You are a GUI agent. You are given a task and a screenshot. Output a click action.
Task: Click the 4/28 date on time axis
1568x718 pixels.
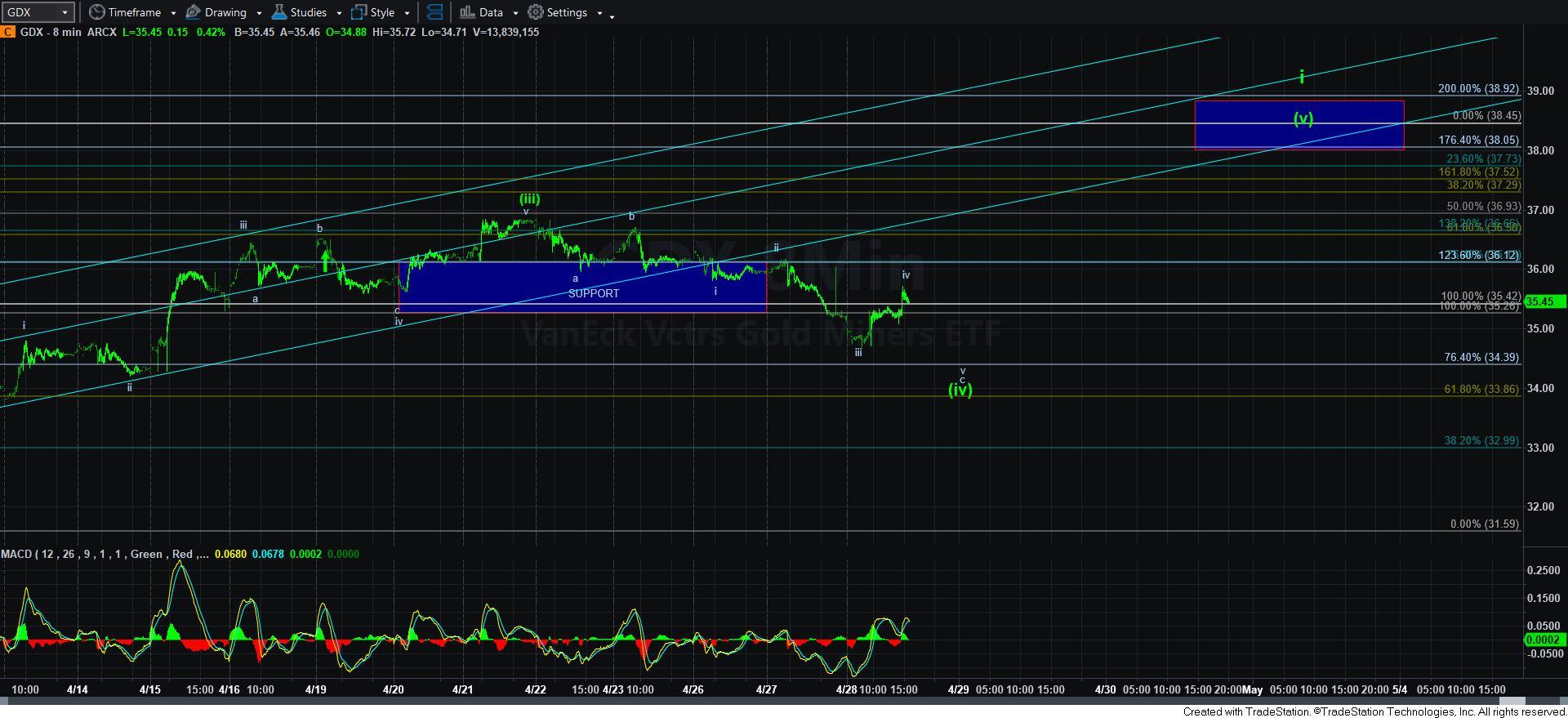pos(846,689)
